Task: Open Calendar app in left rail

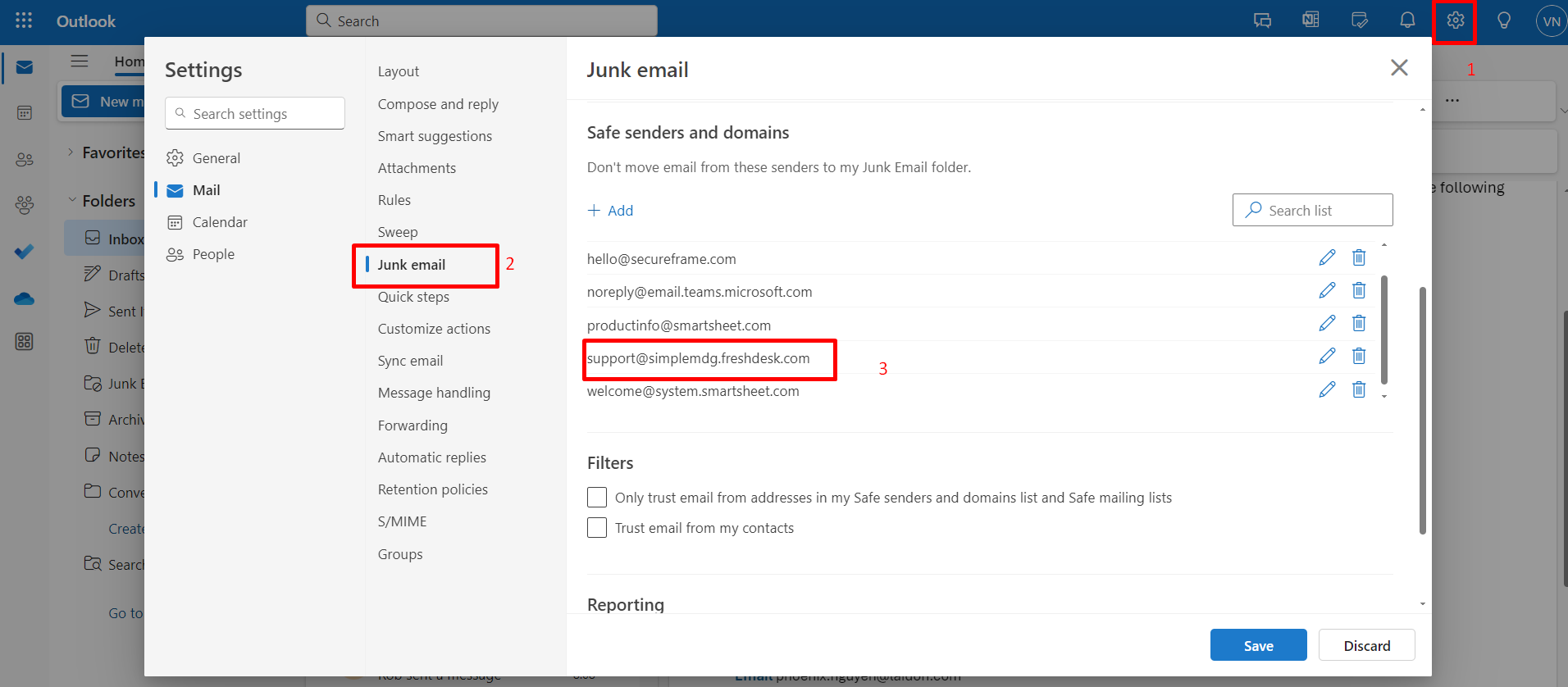Action: [x=25, y=112]
